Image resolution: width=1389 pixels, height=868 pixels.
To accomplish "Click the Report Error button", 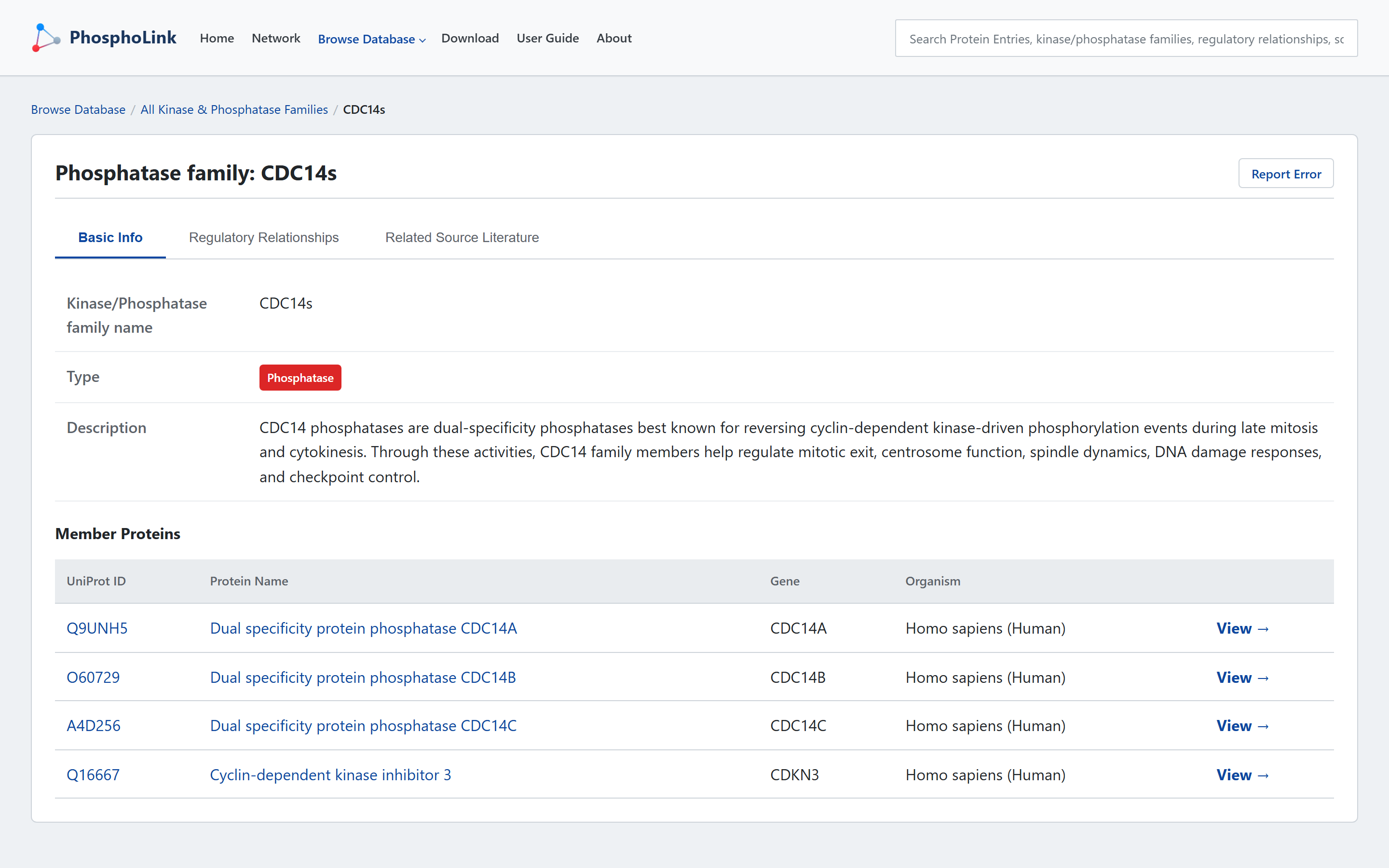I will point(1286,174).
